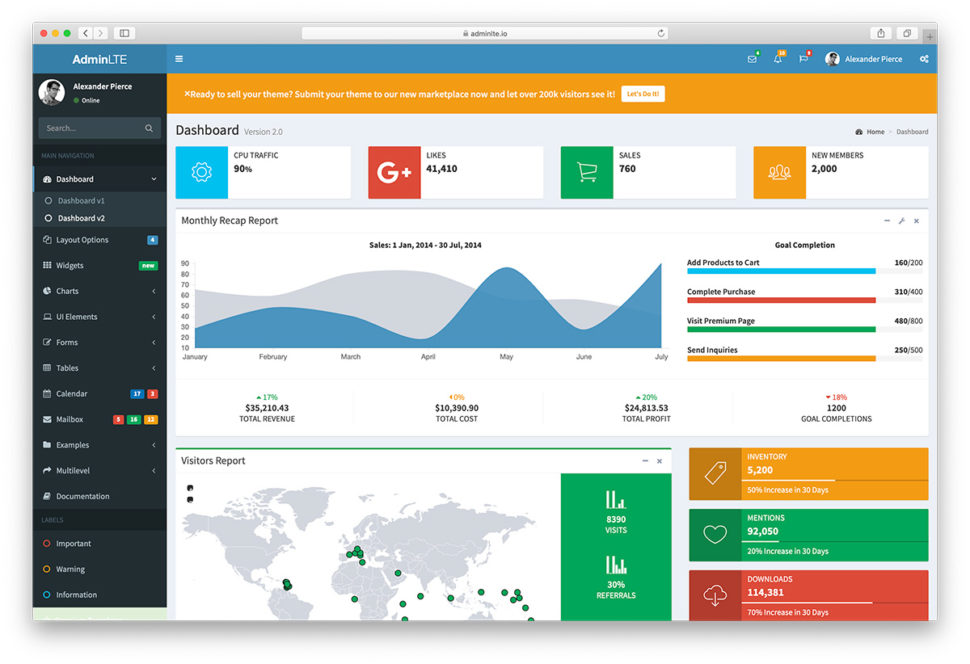This screenshot has height=664, width=970.
Task: Open the Home breadcrumb link
Action: [869, 131]
